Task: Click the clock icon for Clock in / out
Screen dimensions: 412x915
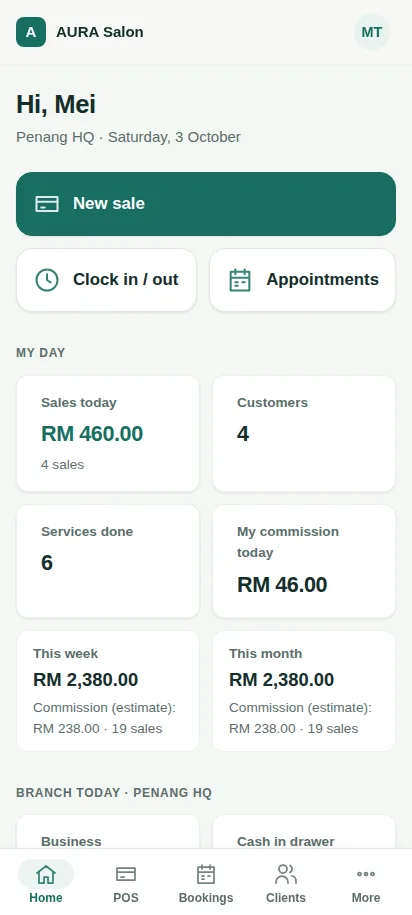Action: 47,280
